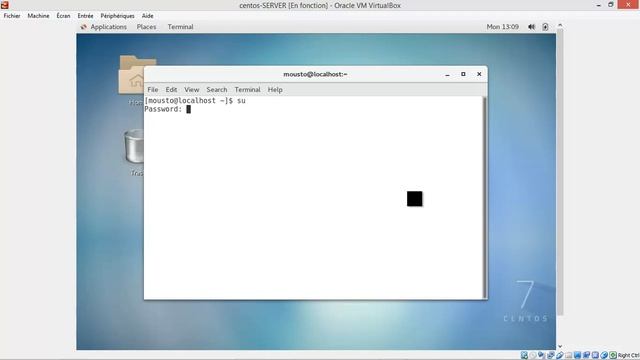Minimize the VirtualBox VM window
The height and width of the screenshot is (360, 640).
598,5
